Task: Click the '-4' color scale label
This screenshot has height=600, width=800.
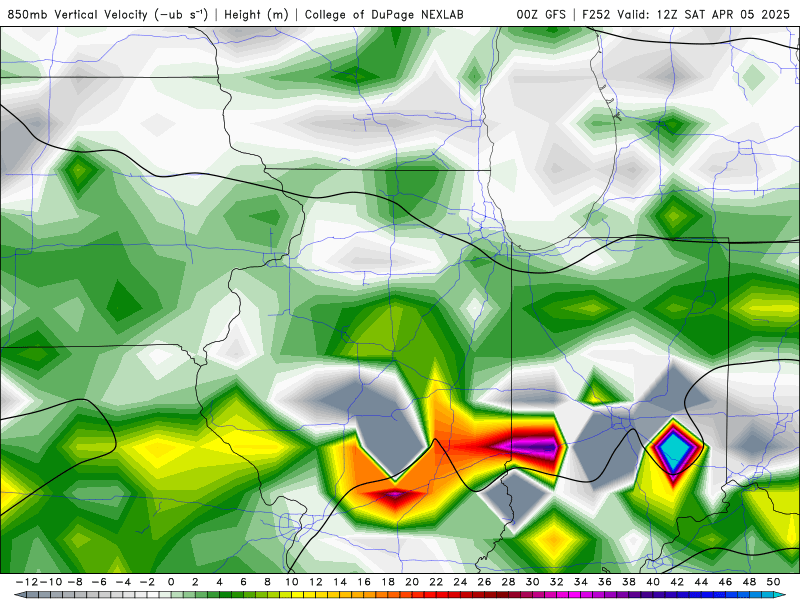Action: click(x=123, y=582)
